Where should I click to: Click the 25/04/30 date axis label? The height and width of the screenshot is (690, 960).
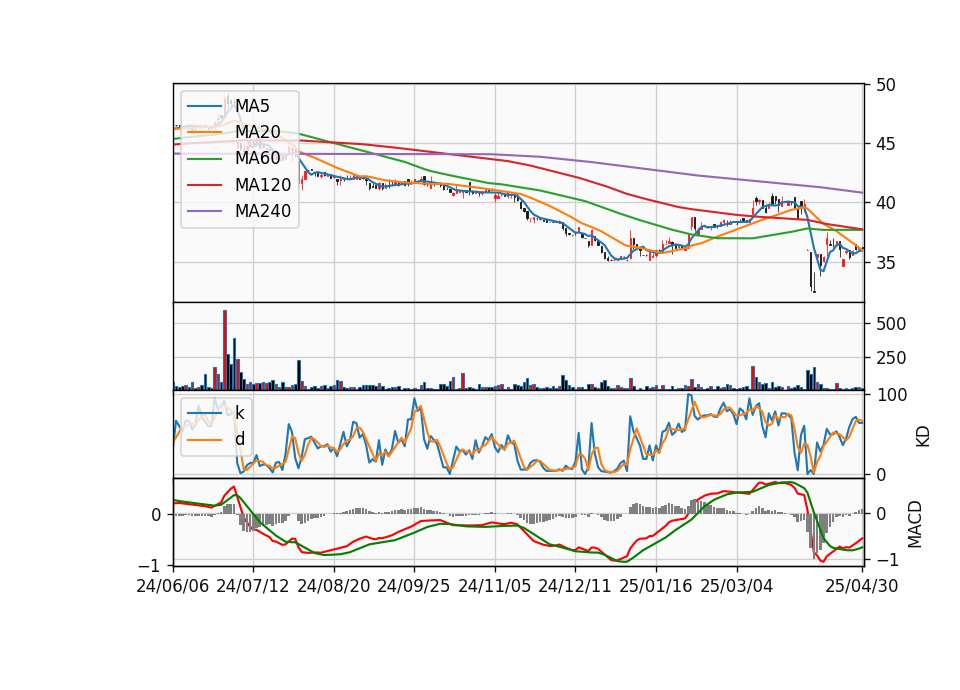pyautogui.click(x=862, y=586)
